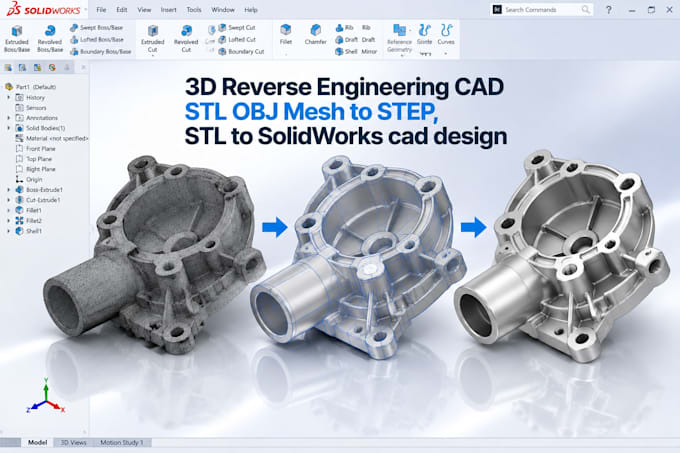Image resolution: width=680 pixels, height=453 pixels.
Task: Open the Tools menu
Action: tap(194, 10)
